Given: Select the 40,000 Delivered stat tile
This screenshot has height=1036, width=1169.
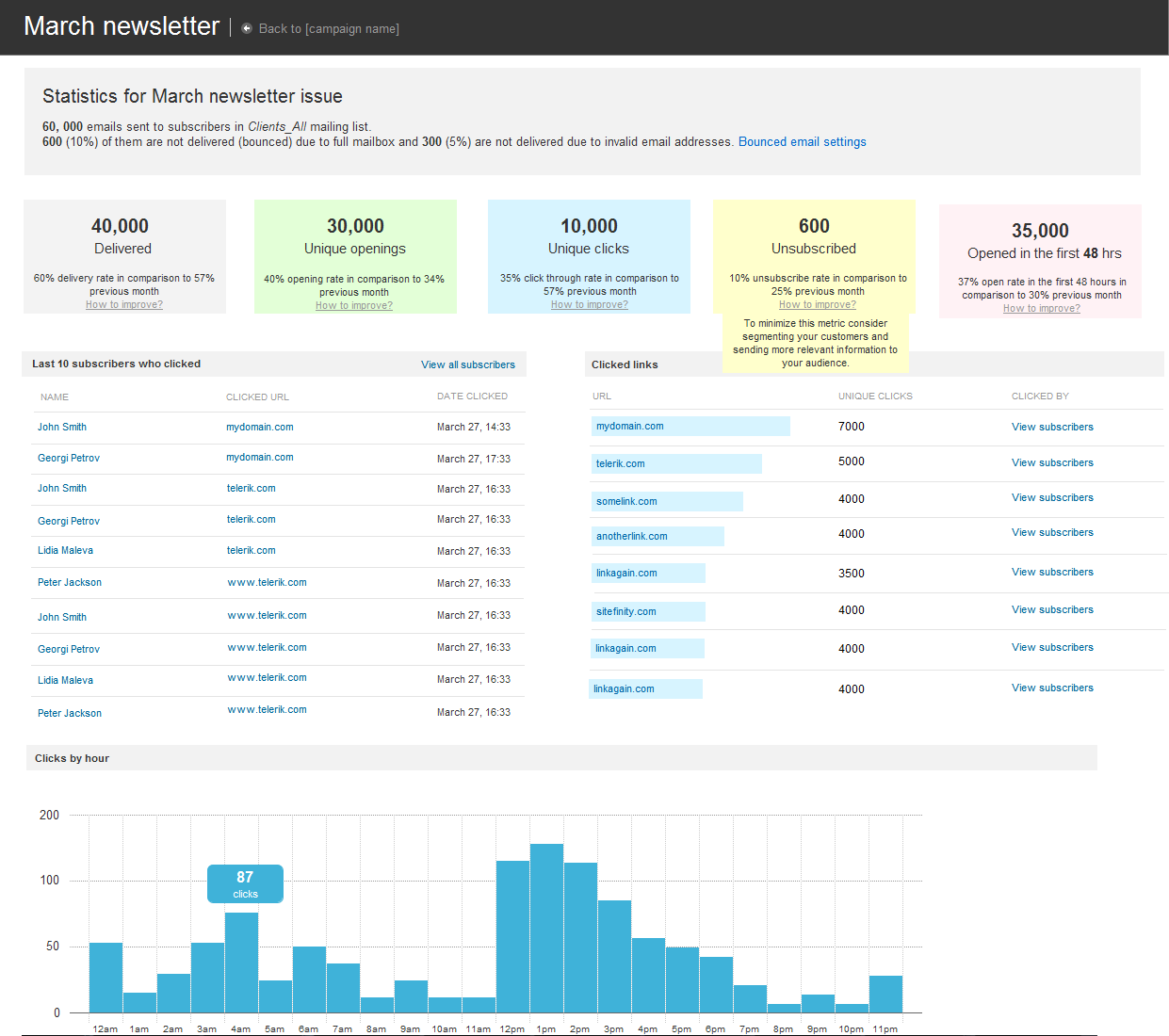Looking at the screenshot, I should coord(124,255).
